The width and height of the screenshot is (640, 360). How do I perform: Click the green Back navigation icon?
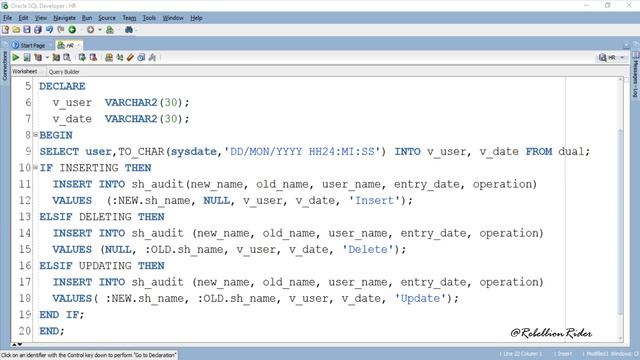(72, 30)
